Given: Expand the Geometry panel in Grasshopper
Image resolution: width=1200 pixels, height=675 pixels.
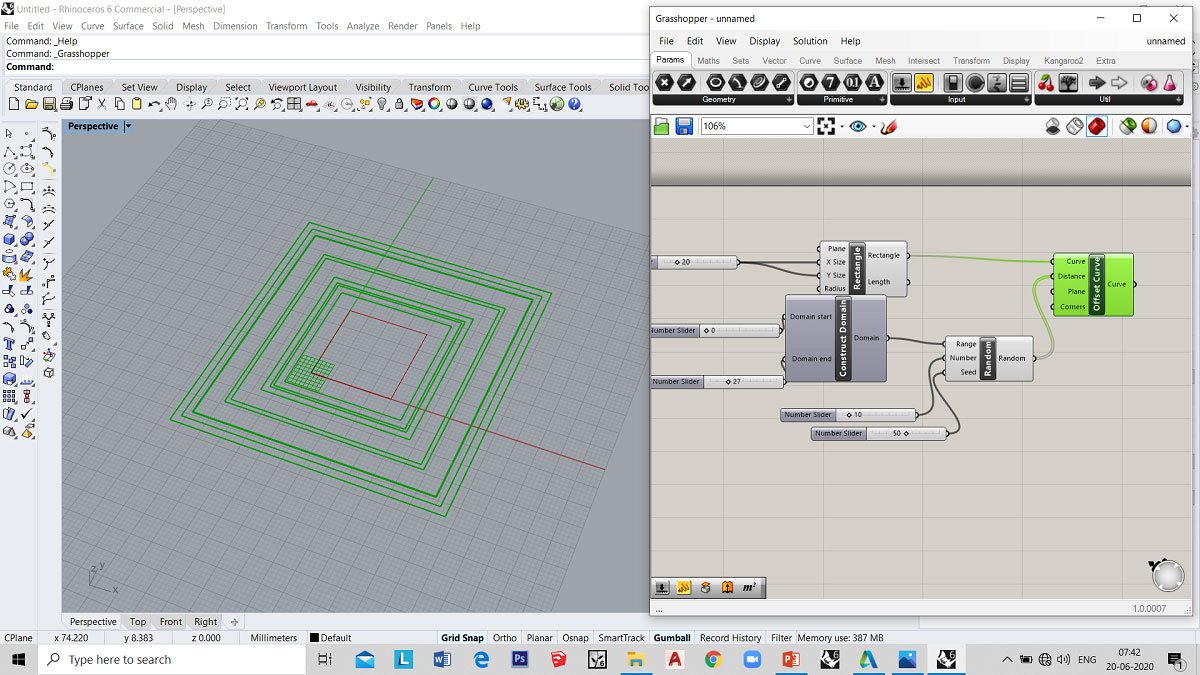Looking at the screenshot, I should coord(789,100).
